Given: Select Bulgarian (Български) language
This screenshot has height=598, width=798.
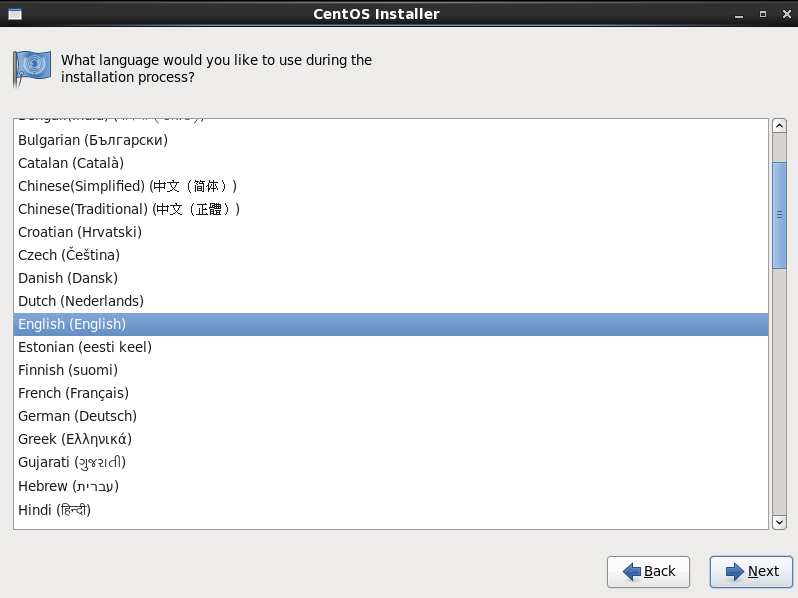Looking at the screenshot, I should 391,140.
